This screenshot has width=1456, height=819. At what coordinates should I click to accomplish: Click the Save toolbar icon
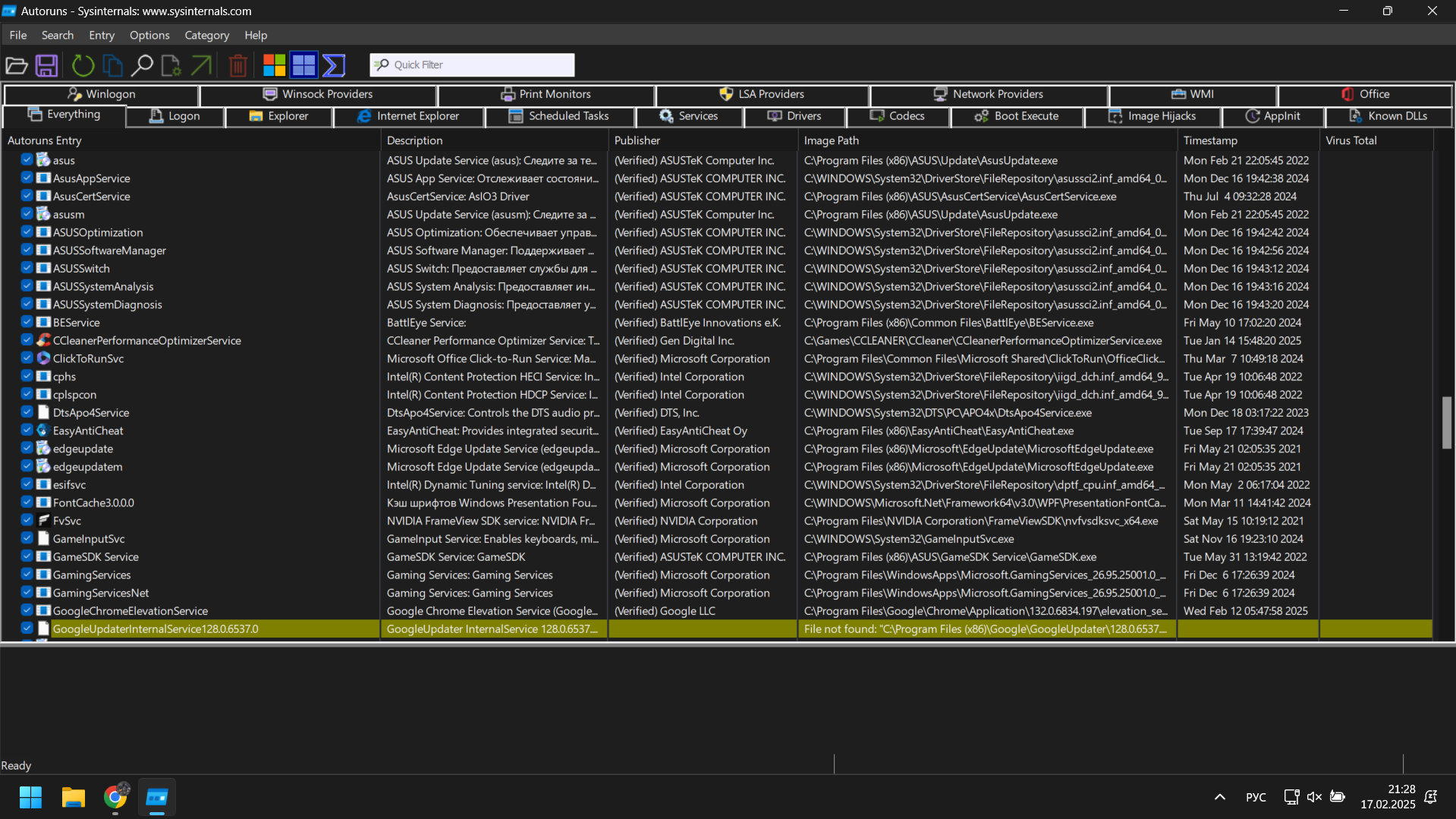coord(46,65)
